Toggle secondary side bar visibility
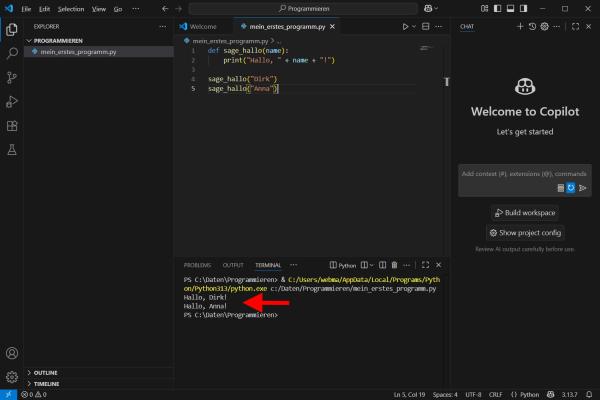Screen dimensions: 600x400 point(523,8)
